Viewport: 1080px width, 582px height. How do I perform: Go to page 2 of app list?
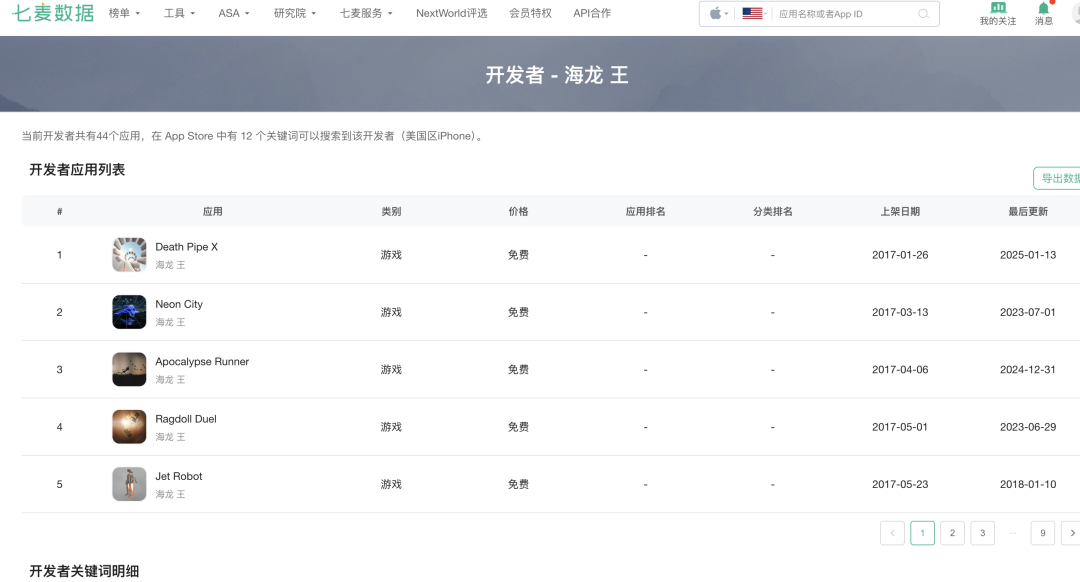tap(953, 533)
